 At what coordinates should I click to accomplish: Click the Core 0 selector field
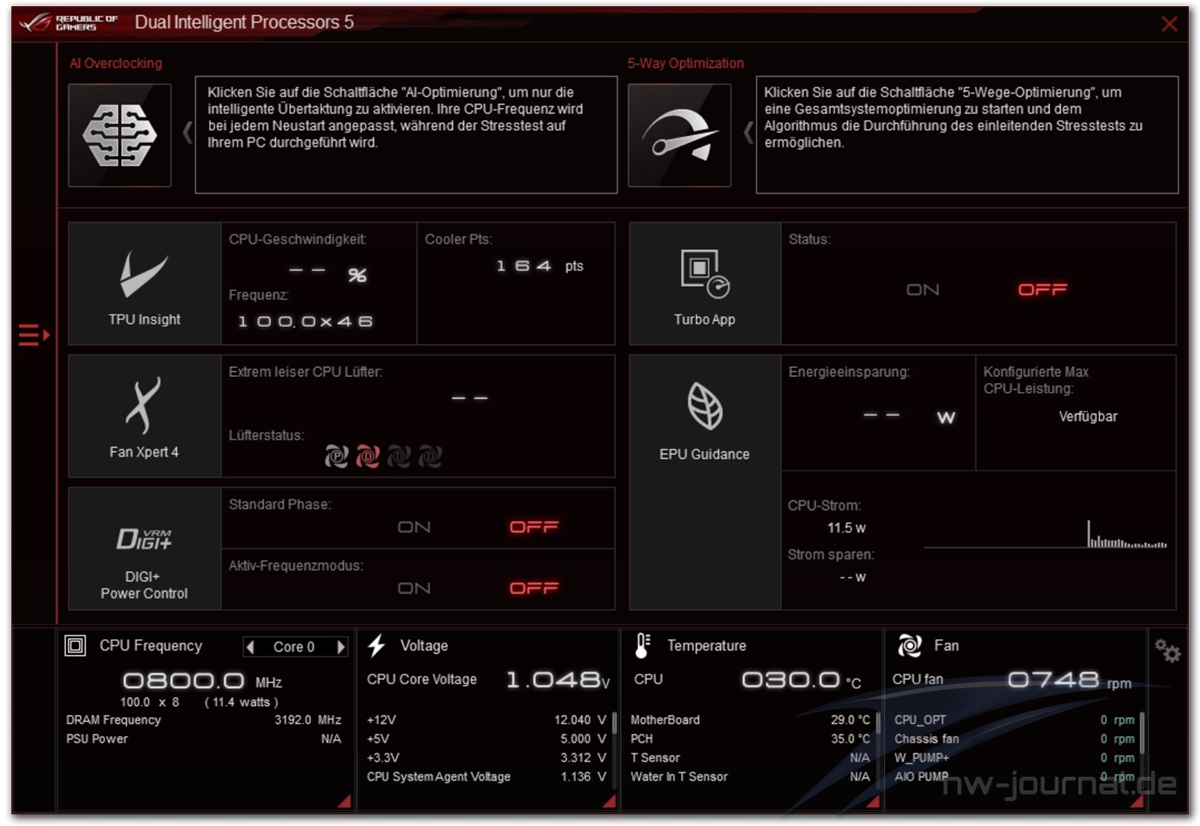pyautogui.click(x=295, y=647)
